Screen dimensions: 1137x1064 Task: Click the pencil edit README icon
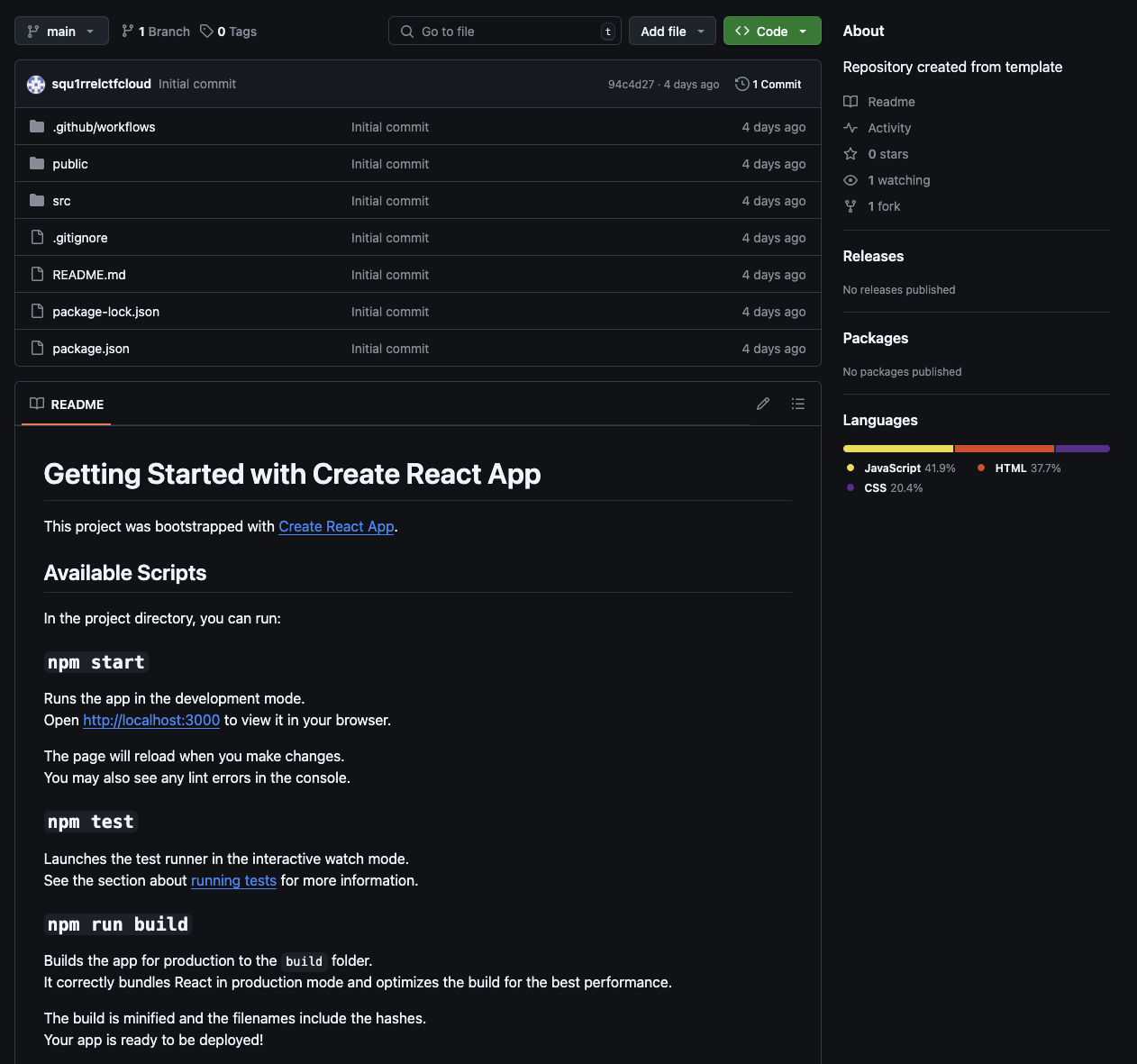(763, 404)
